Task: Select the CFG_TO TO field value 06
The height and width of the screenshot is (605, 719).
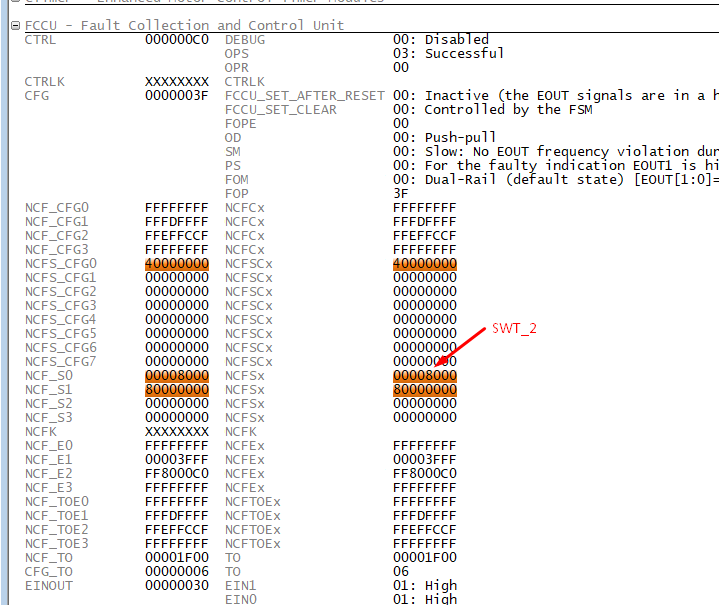Action: (x=401, y=572)
